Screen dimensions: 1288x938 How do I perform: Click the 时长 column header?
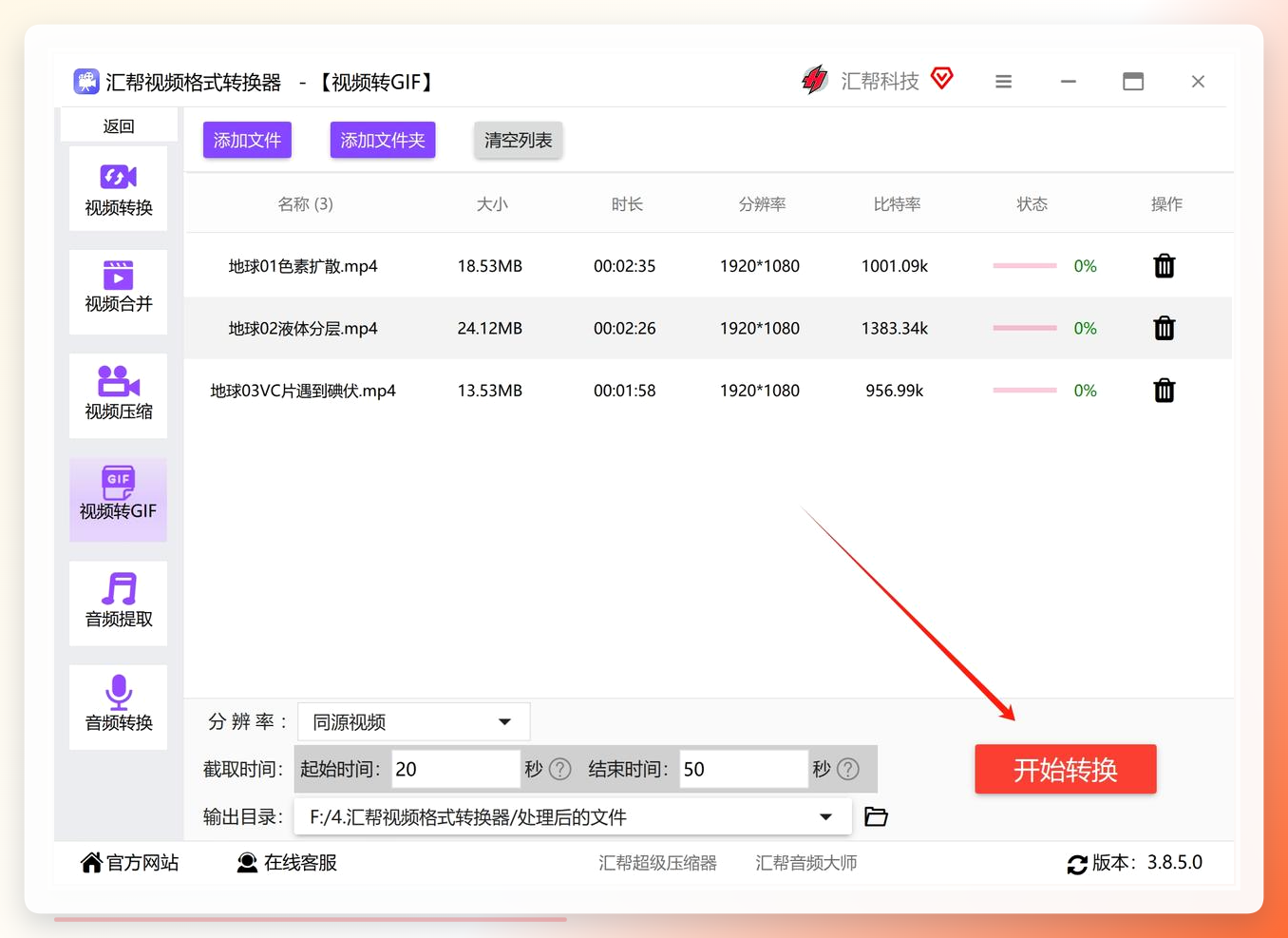(x=627, y=204)
